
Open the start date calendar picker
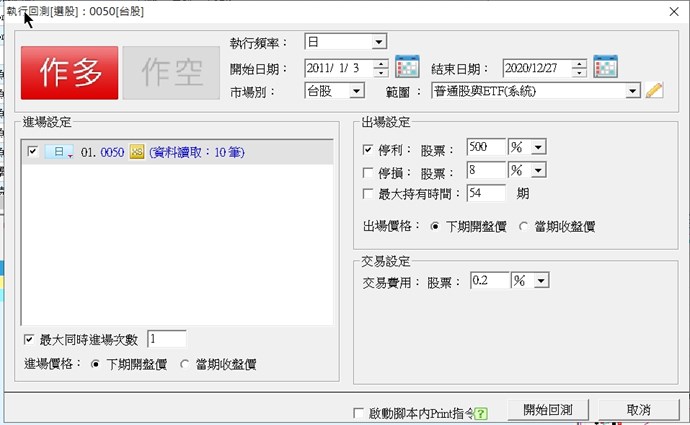tap(407, 67)
